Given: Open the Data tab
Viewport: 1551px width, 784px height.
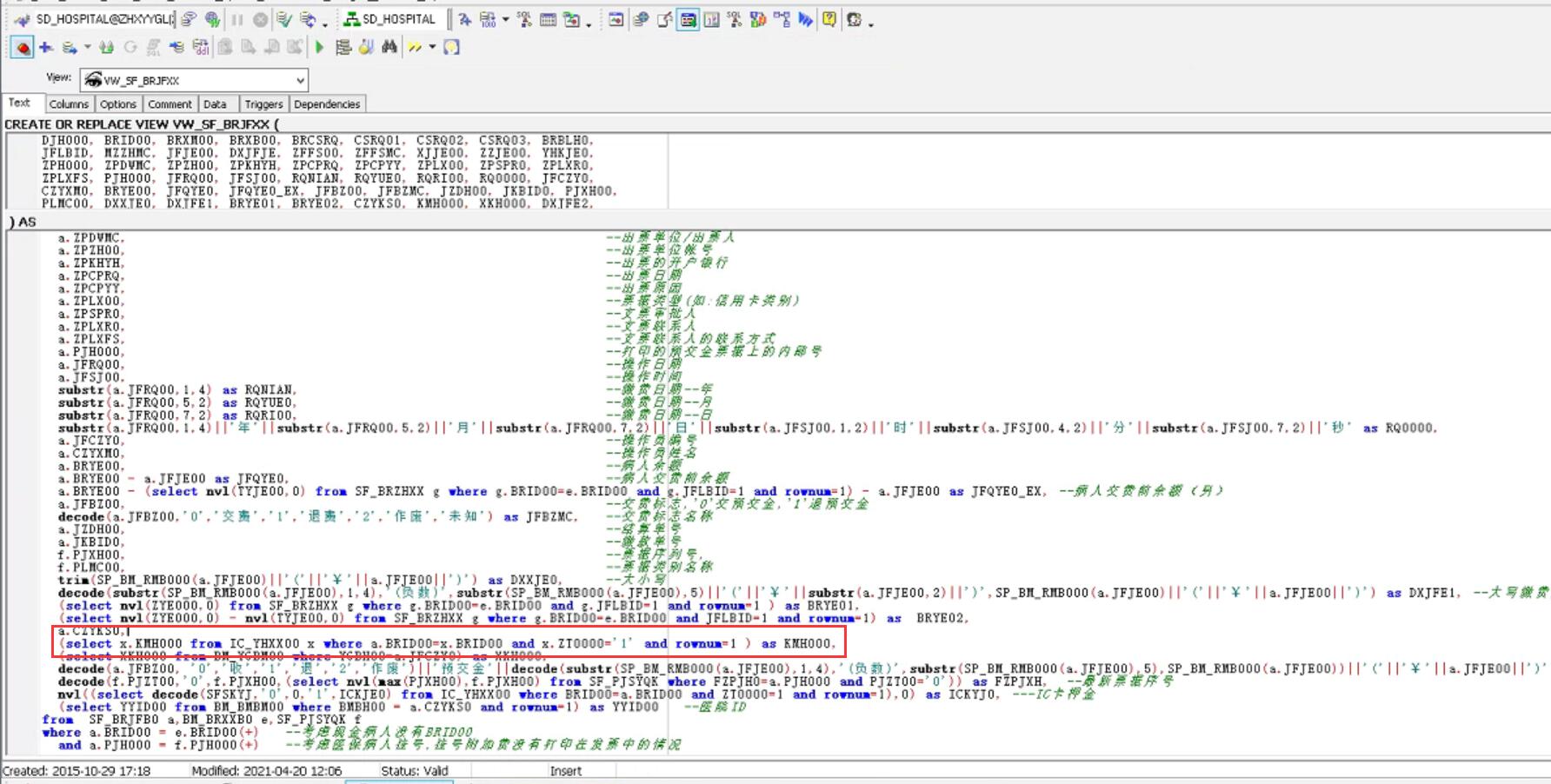Looking at the screenshot, I should click(x=215, y=104).
